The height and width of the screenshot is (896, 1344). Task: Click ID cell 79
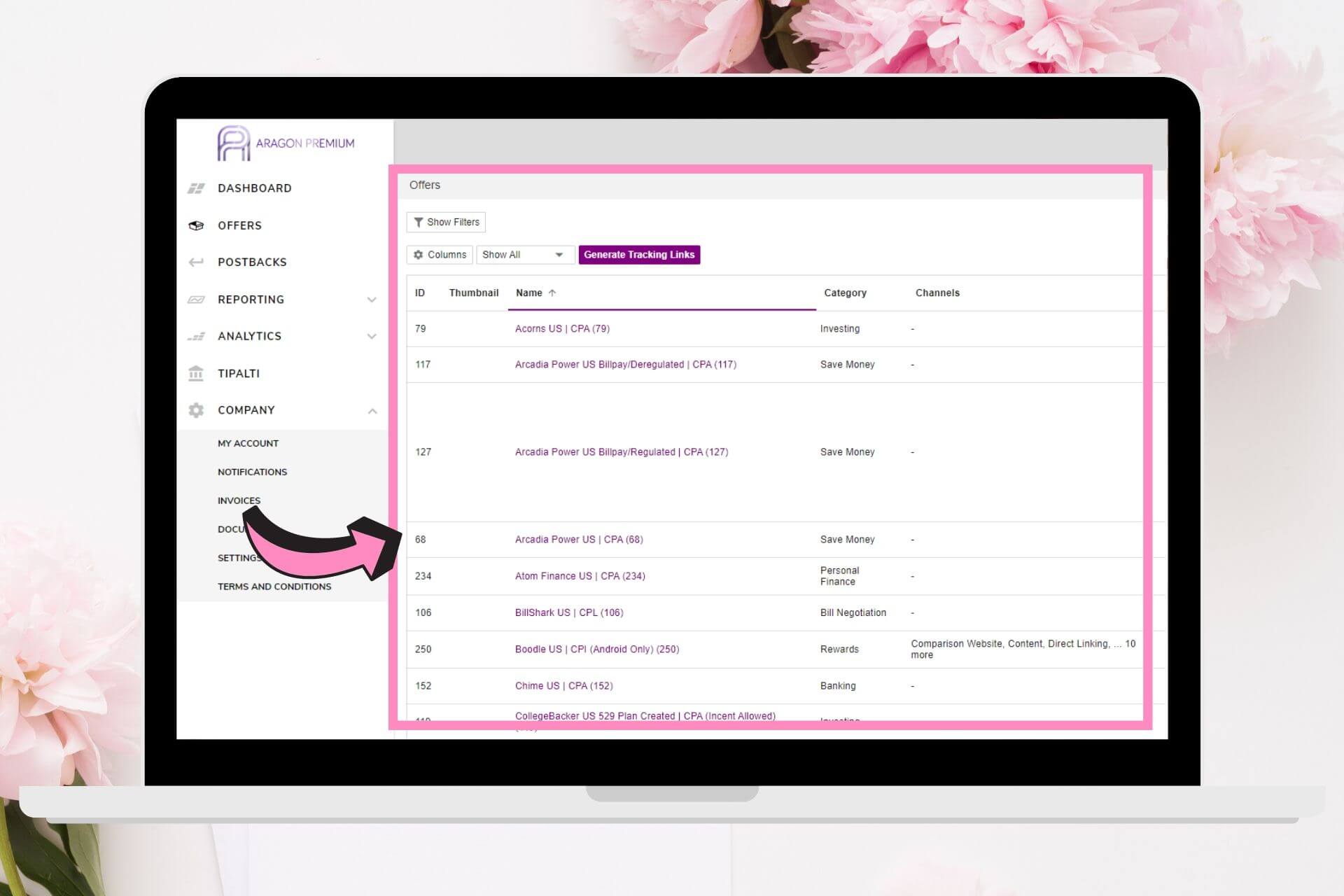coord(420,329)
